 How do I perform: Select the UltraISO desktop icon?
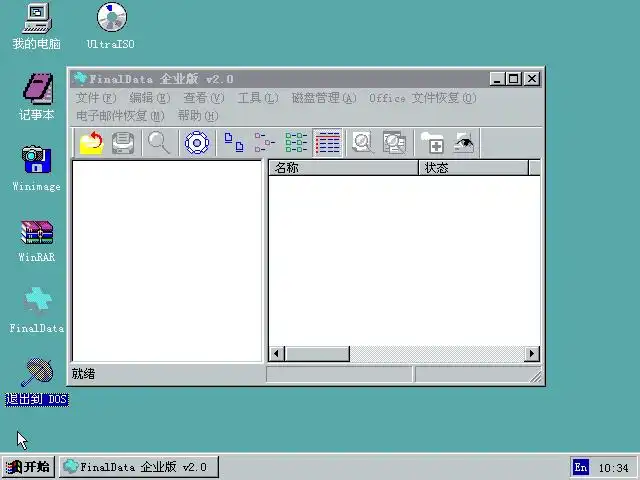tap(111, 26)
